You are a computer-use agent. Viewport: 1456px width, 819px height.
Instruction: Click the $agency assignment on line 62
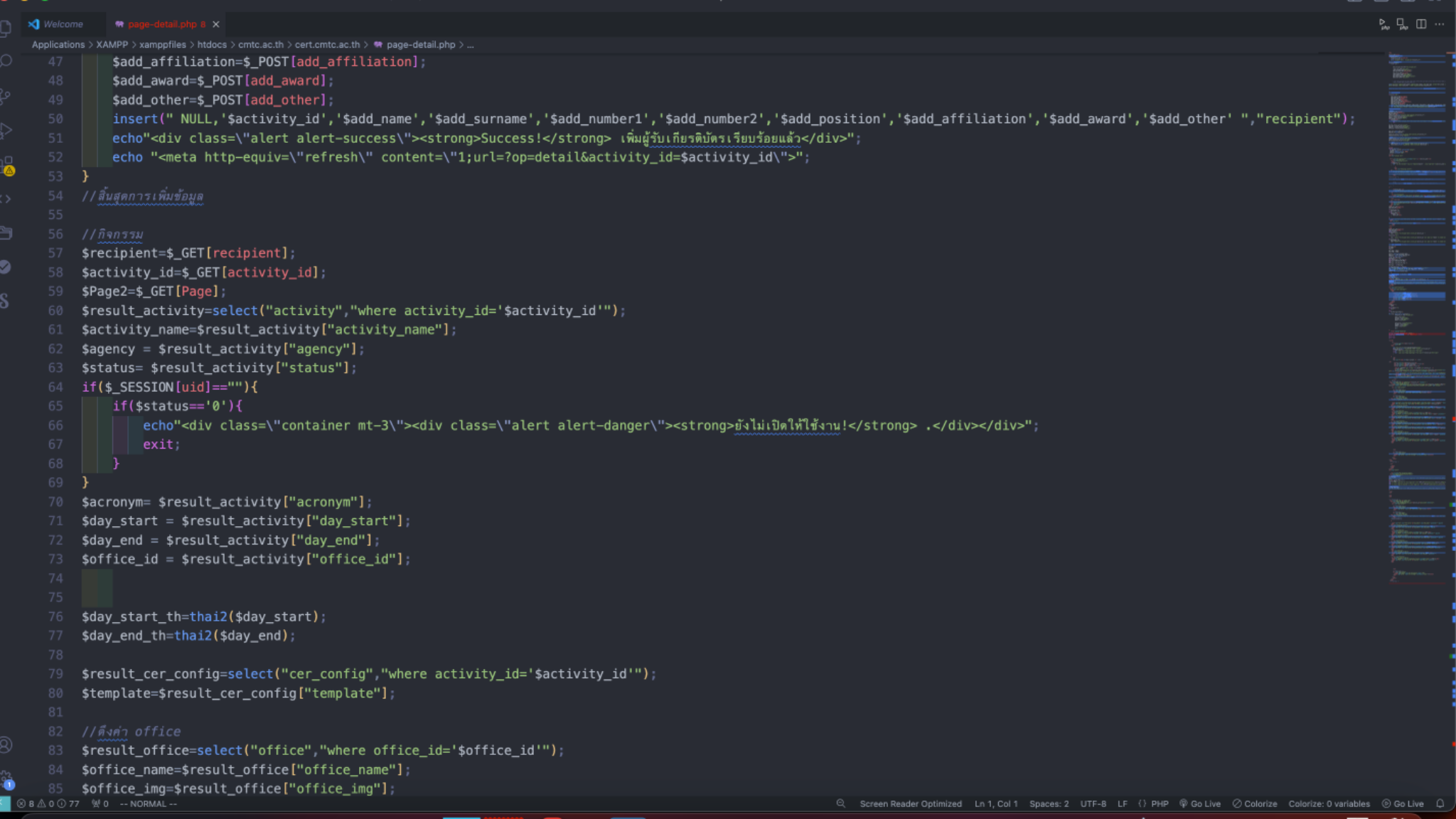[223, 349]
